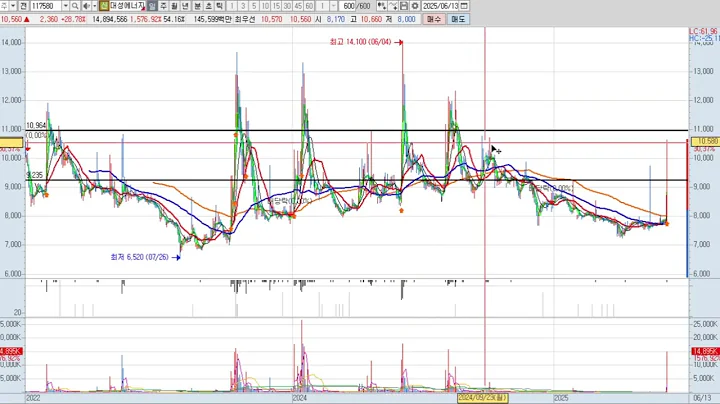The image size is (720, 404).
Task: Select the 월 monthly chart period
Action: (174, 6)
